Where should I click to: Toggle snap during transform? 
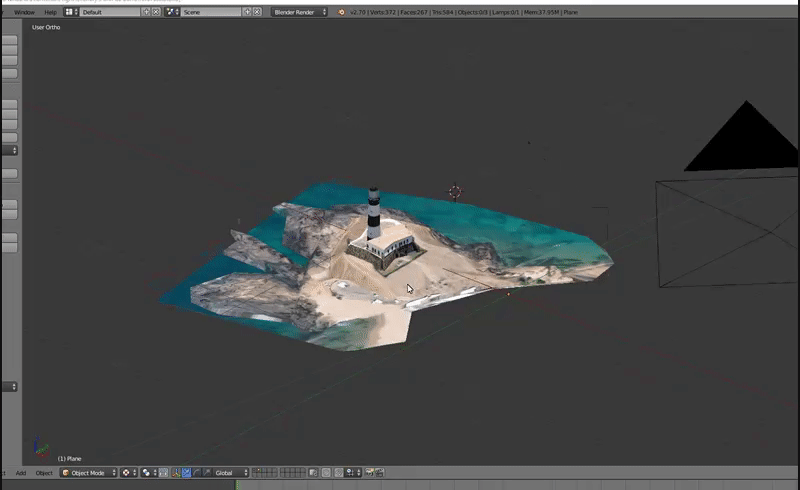(x=338, y=473)
